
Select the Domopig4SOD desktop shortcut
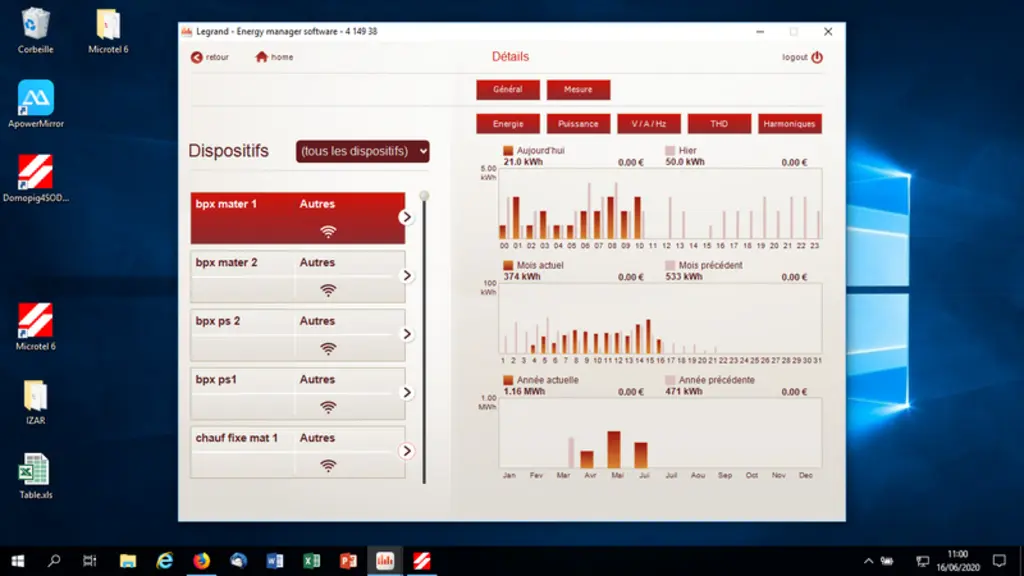35,178
